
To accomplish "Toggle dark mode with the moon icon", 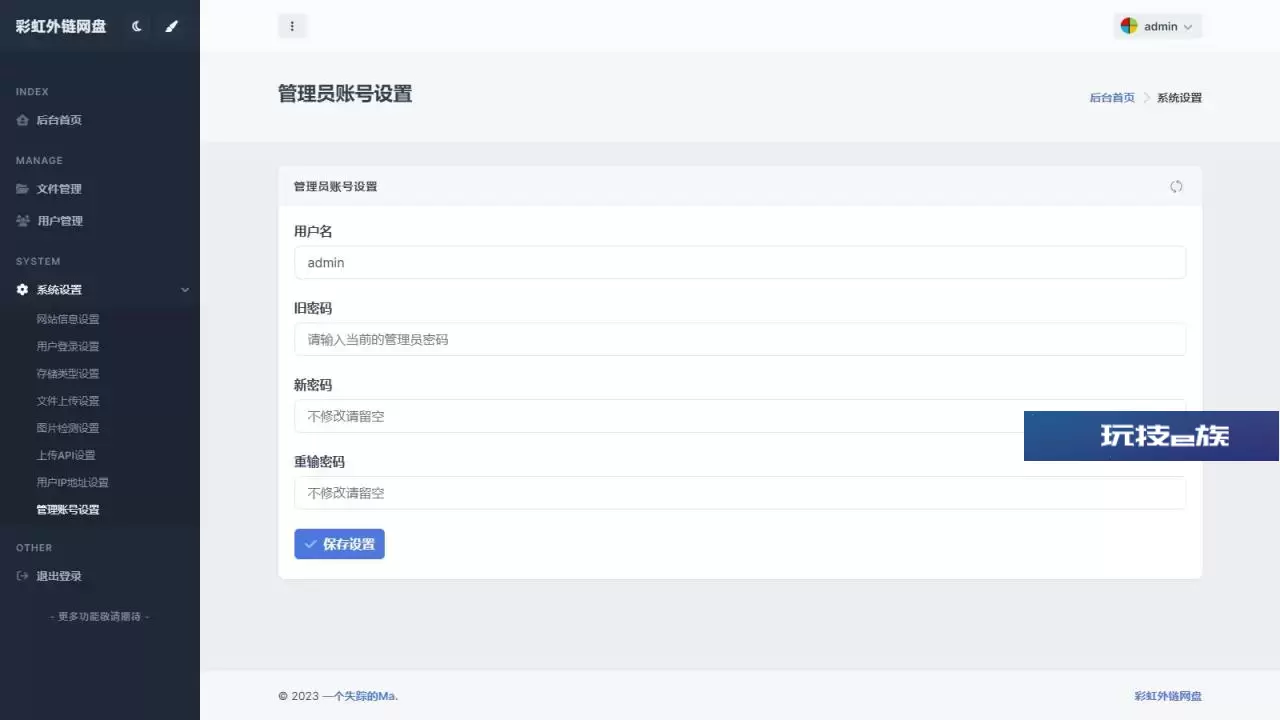I will [137, 27].
